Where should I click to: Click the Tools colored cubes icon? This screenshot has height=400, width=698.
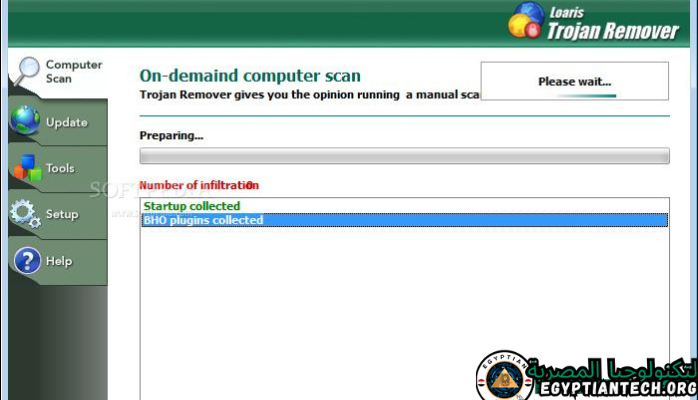pyautogui.click(x=25, y=168)
